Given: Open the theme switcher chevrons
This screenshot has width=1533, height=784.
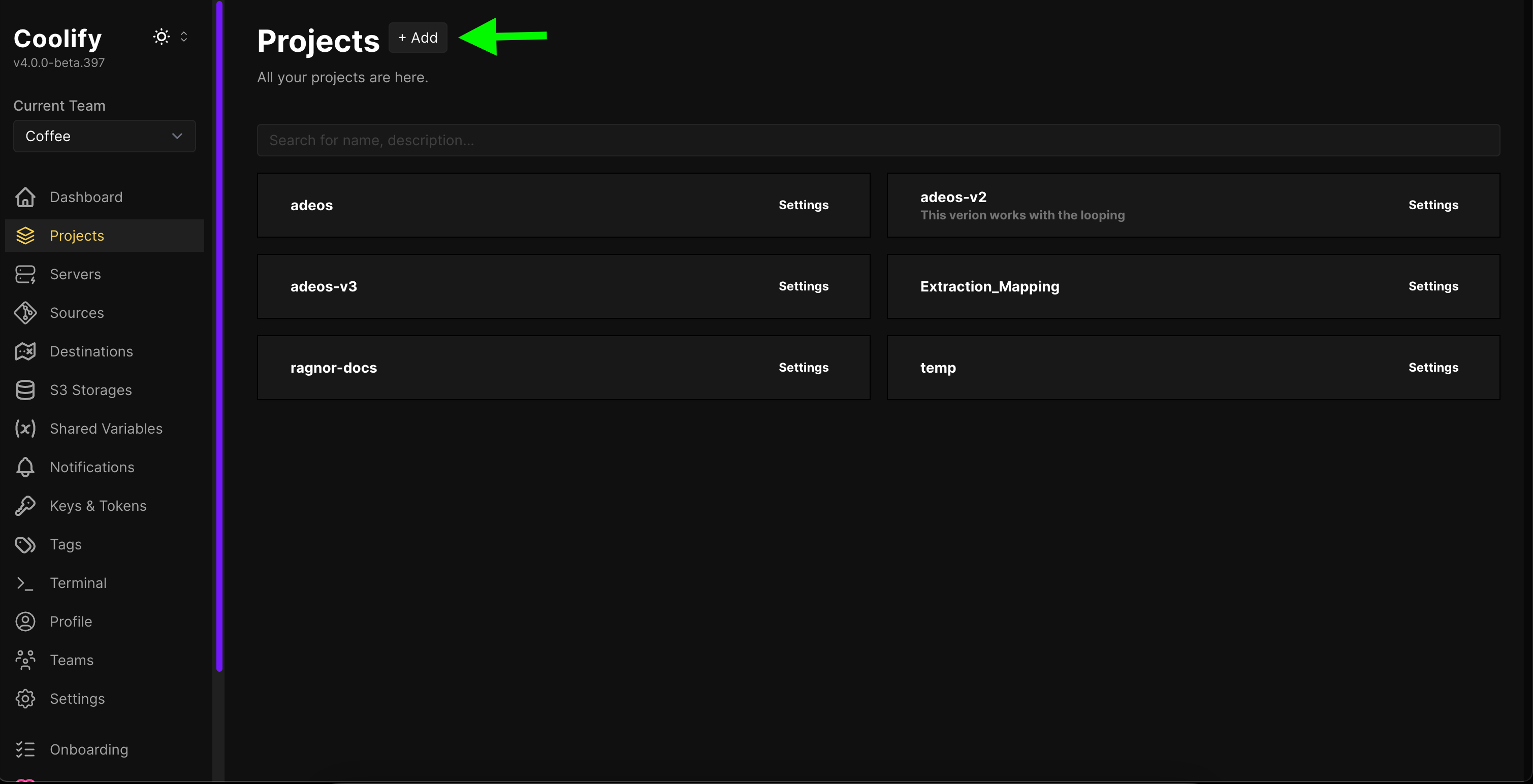Looking at the screenshot, I should pos(184,37).
